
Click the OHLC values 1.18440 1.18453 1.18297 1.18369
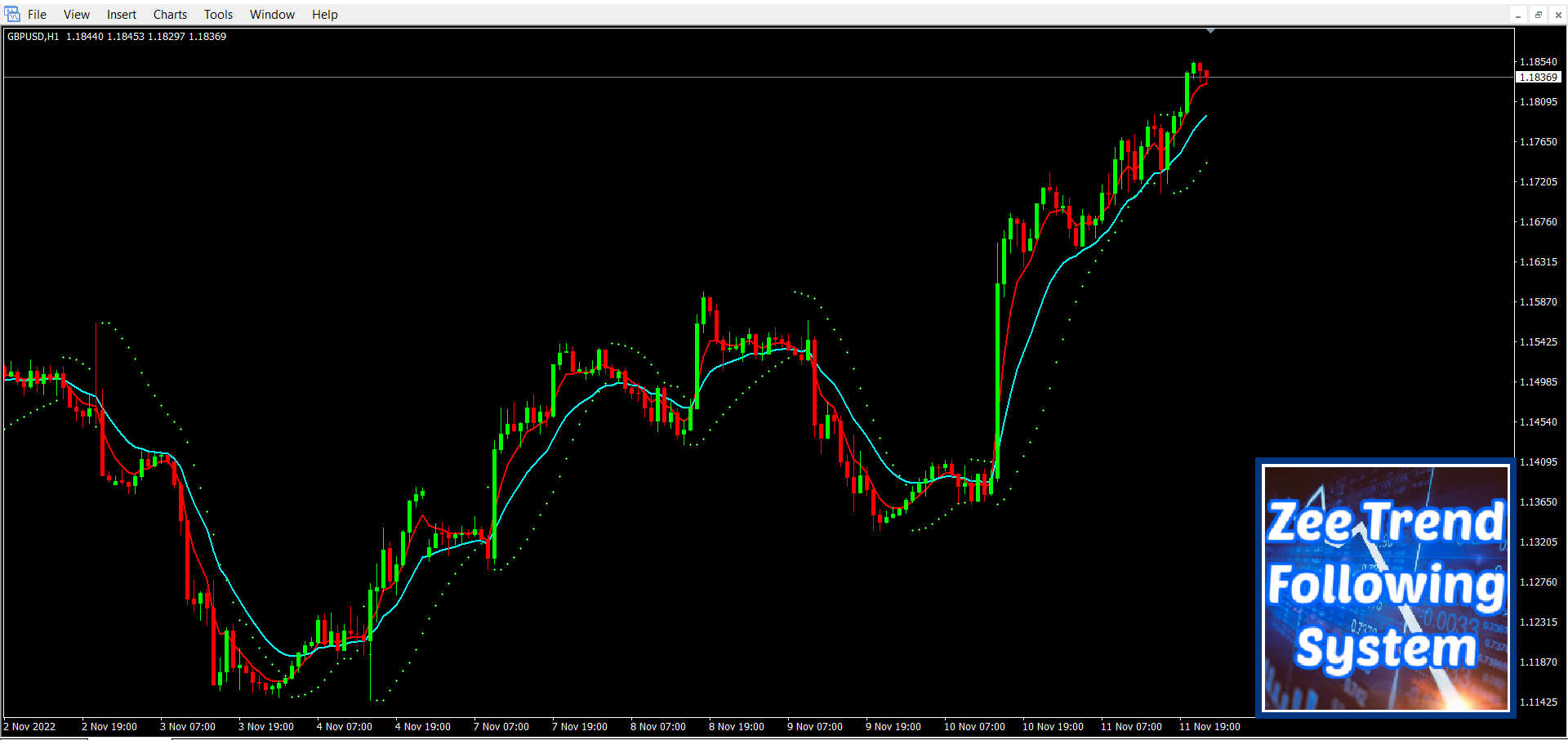(146, 37)
